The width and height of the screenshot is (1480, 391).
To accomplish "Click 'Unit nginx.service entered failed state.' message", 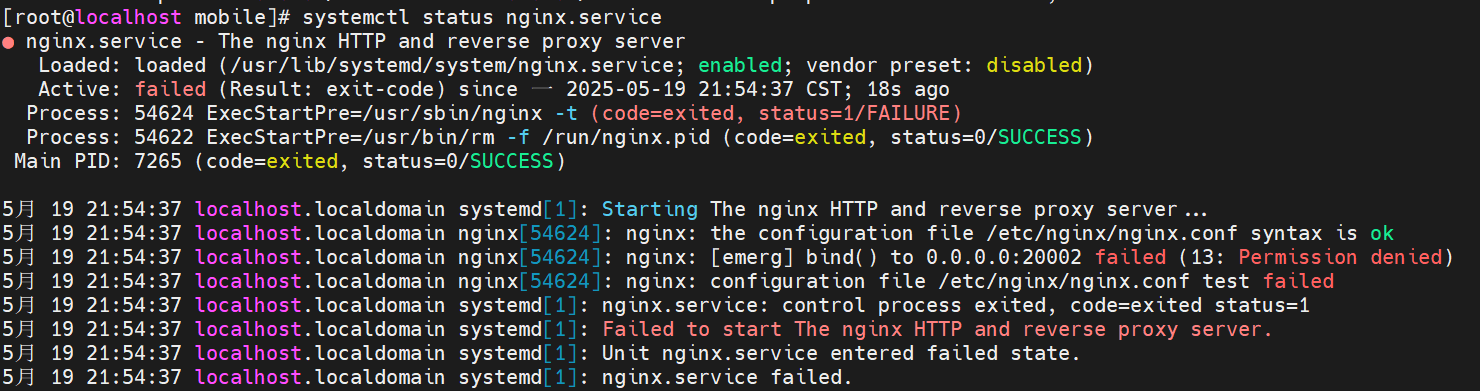I will pyautogui.click(x=840, y=353).
